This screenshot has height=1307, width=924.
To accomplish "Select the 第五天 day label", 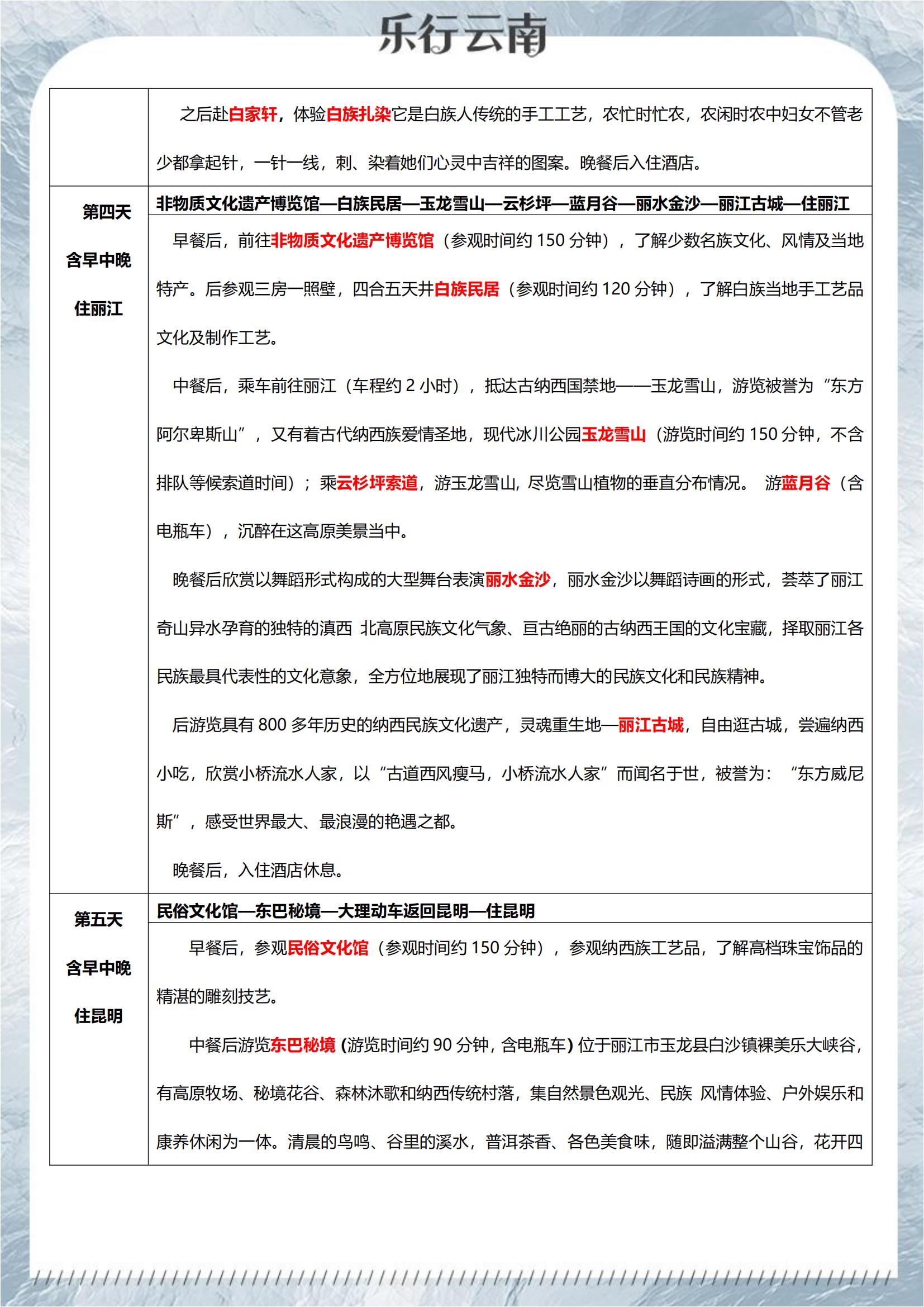I will [99, 919].
